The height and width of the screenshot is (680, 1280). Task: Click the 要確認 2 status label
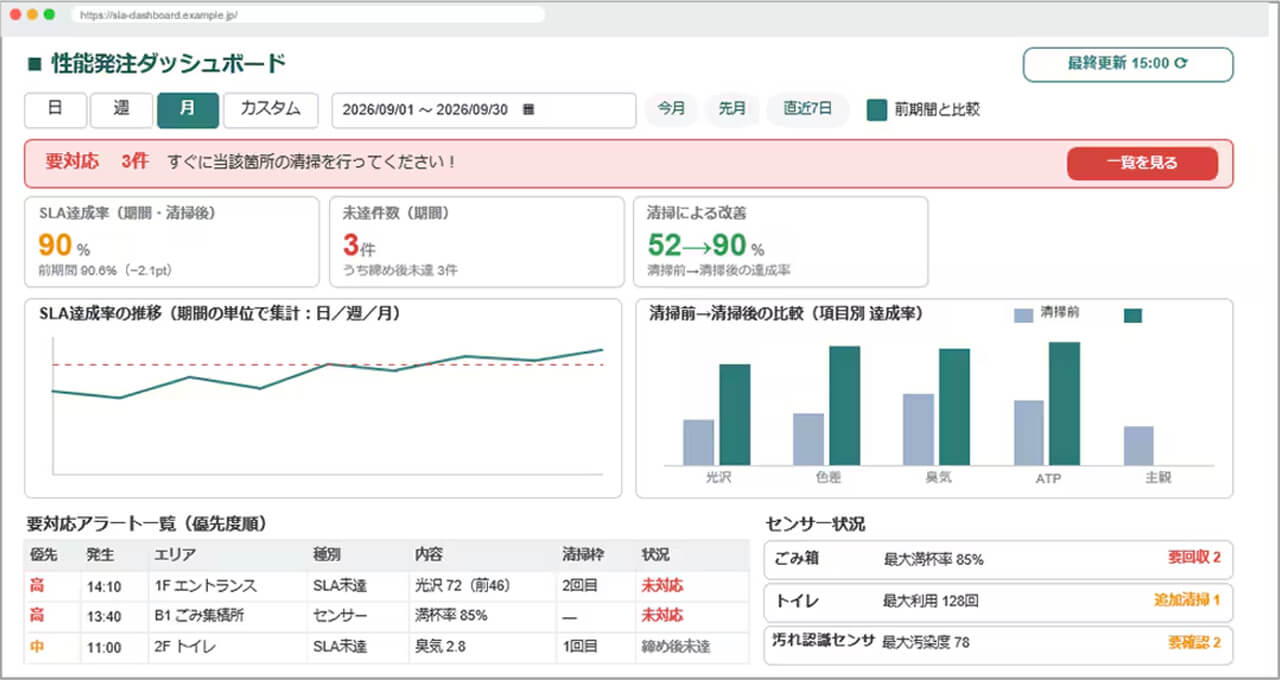tap(1193, 642)
